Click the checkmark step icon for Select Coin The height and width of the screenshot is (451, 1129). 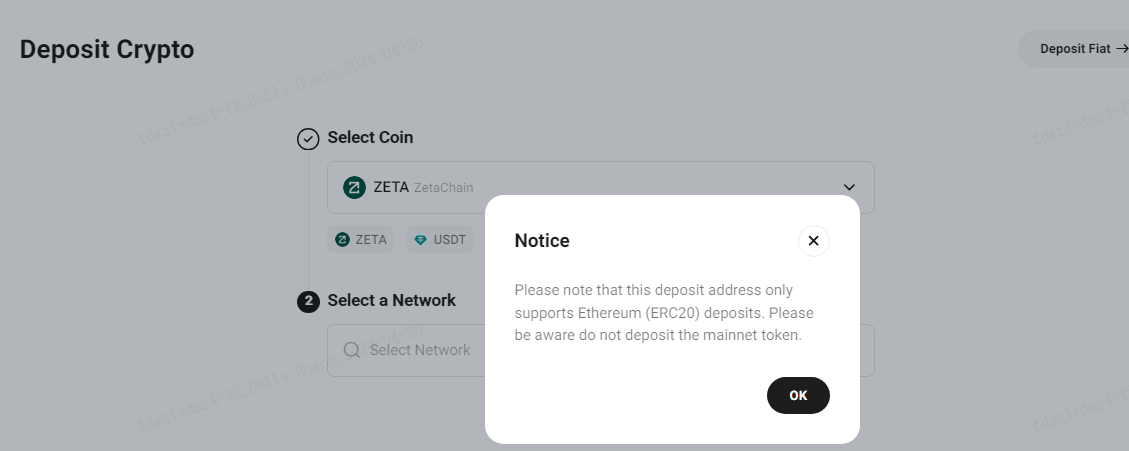[x=308, y=139]
